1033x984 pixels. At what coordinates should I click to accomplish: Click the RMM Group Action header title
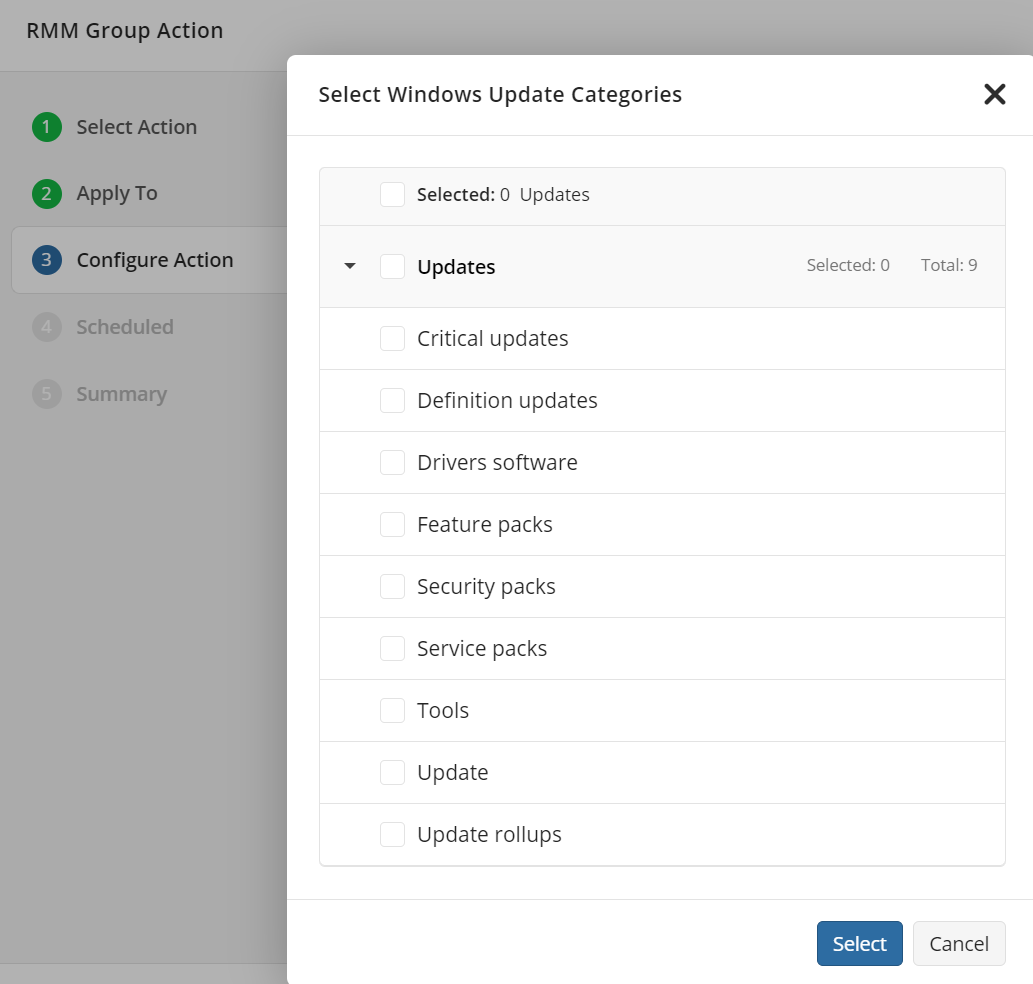[x=125, y=30]
